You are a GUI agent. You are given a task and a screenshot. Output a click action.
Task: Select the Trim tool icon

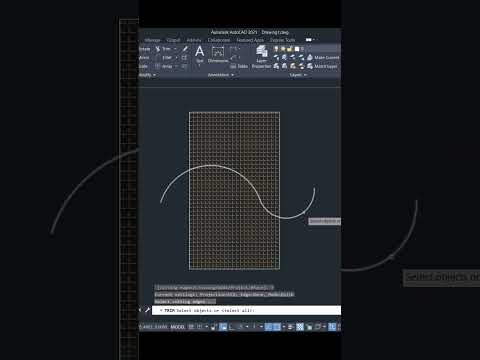coord(158,49)
